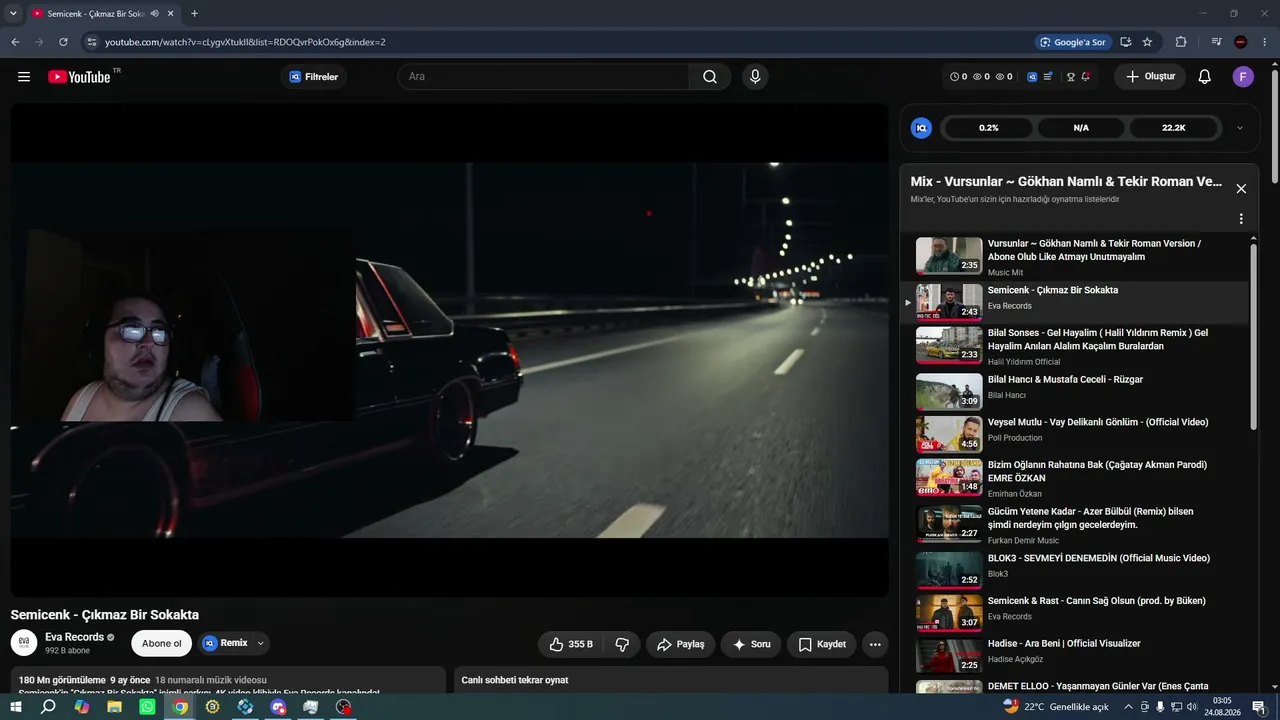
Task: Open Windows Start menu
Action: click(x=15, y=707)
